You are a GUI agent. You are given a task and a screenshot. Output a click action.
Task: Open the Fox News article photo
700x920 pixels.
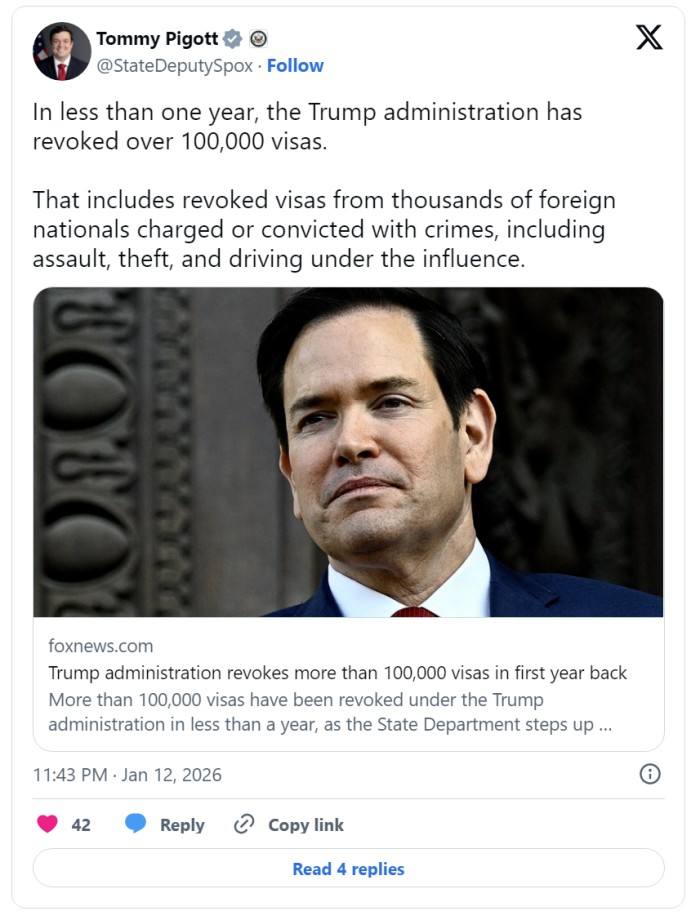tap(348, 452)
